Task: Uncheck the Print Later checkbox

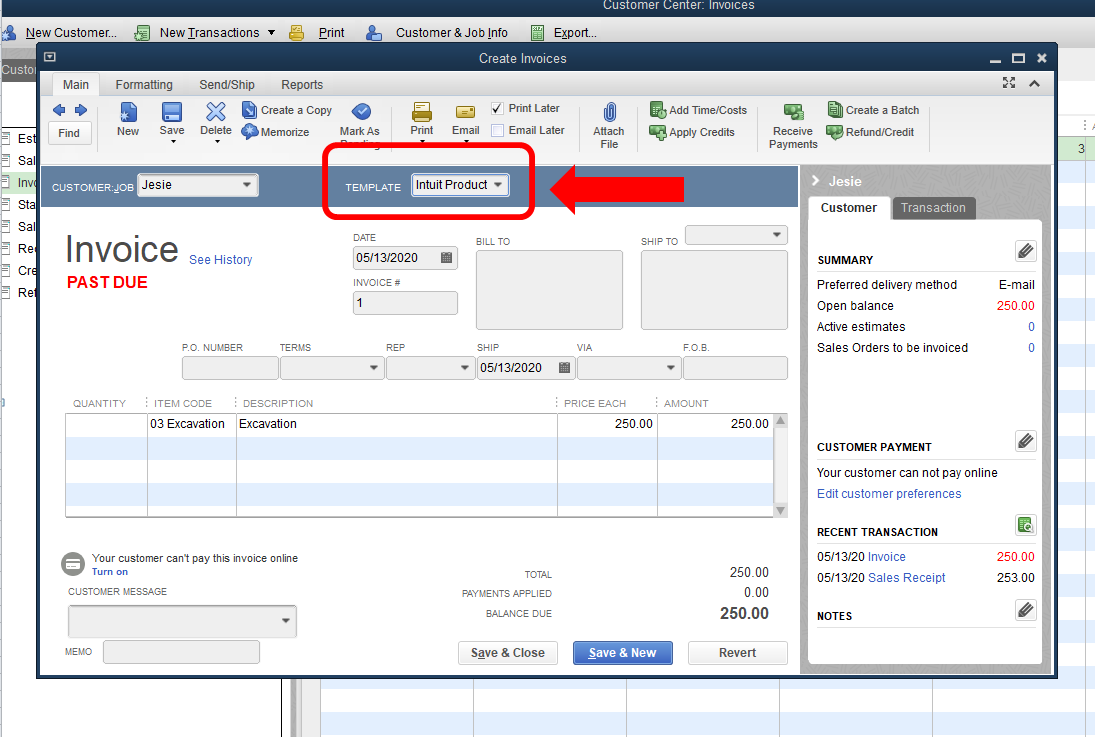Action: (497, 108)
